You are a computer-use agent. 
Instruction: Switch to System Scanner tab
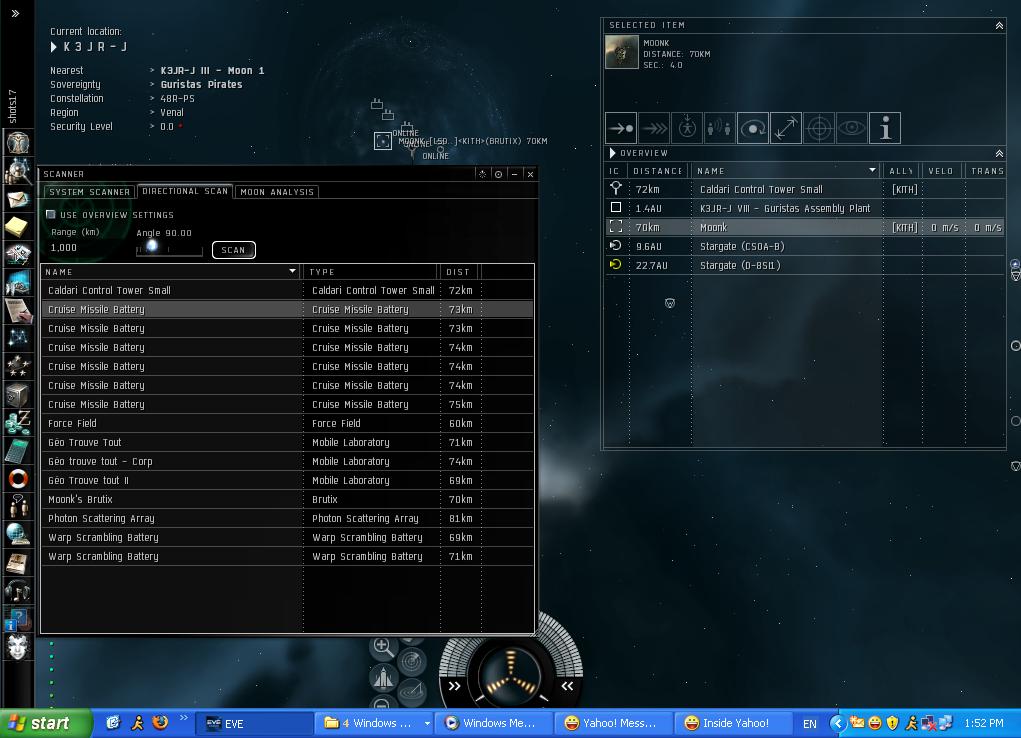tap(89, 192)
